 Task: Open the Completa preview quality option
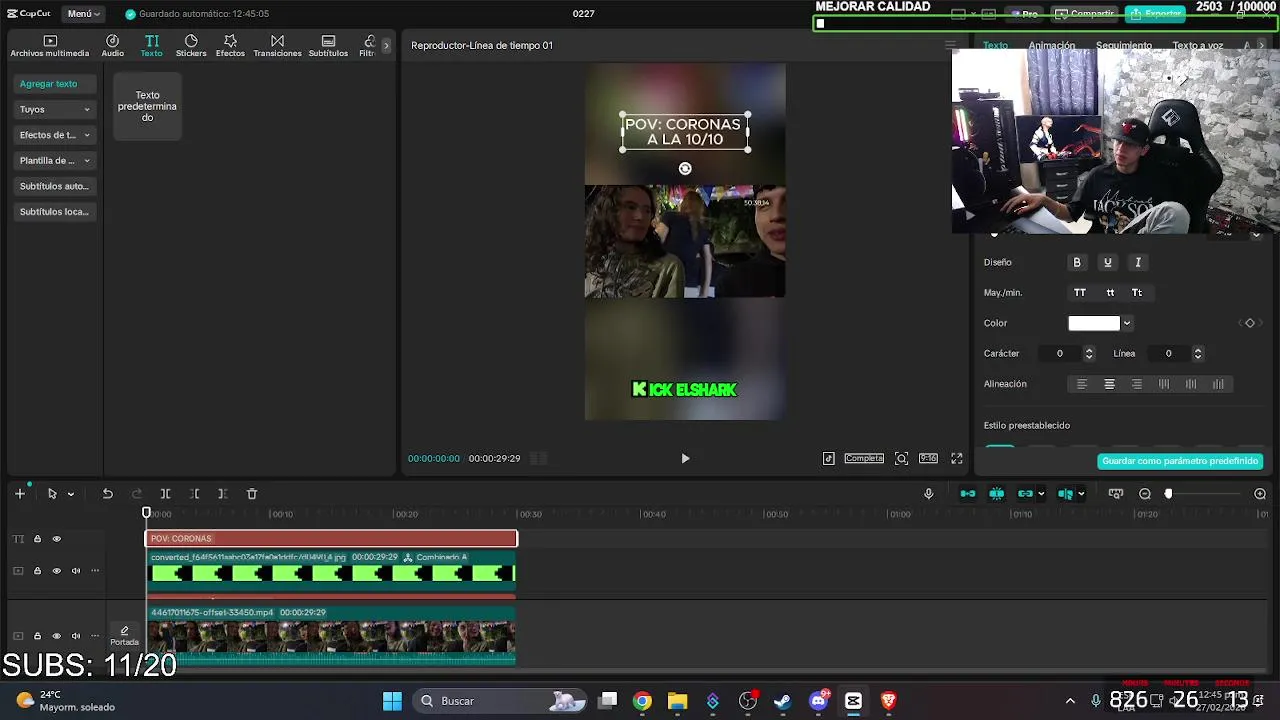tap(864, 458)
